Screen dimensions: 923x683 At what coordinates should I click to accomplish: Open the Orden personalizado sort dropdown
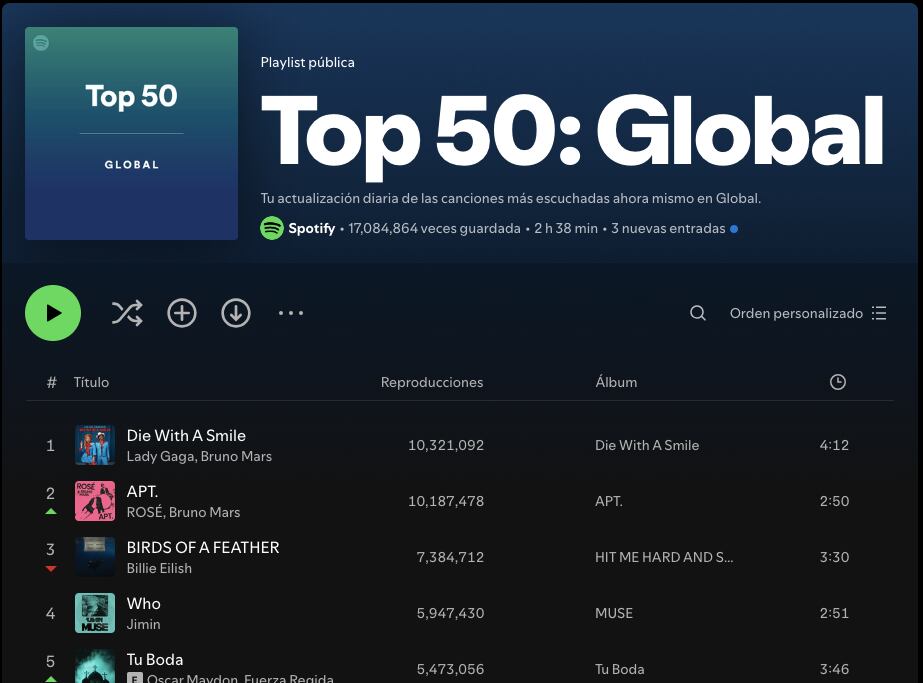click(x=808, y=313)
